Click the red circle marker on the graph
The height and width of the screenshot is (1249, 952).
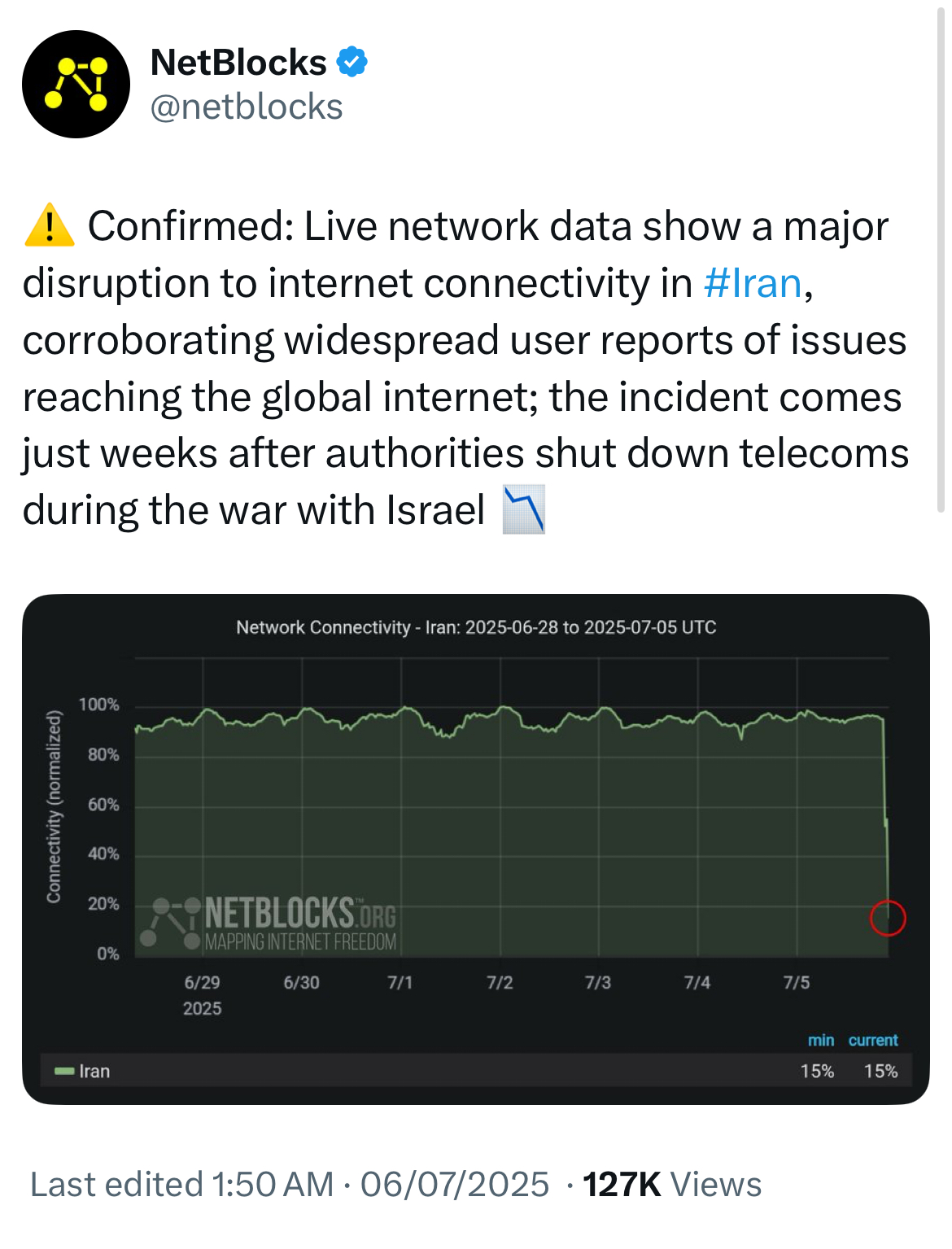[x=887, y=918]
